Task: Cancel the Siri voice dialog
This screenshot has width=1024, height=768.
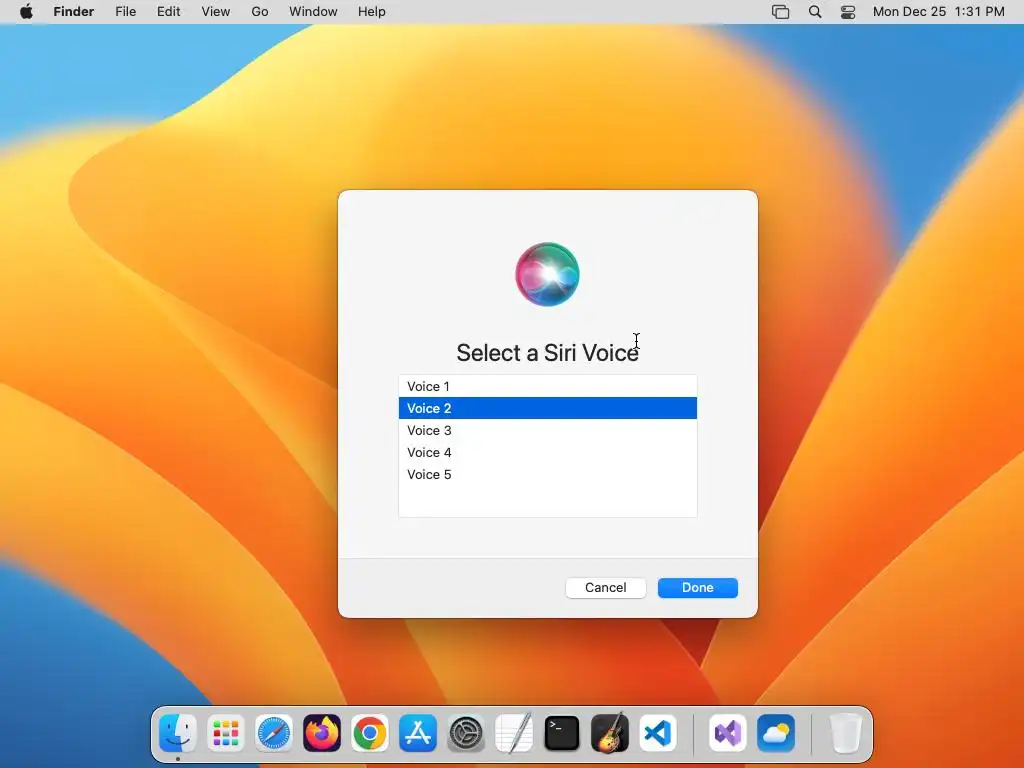Action: (x=605, y=588)
